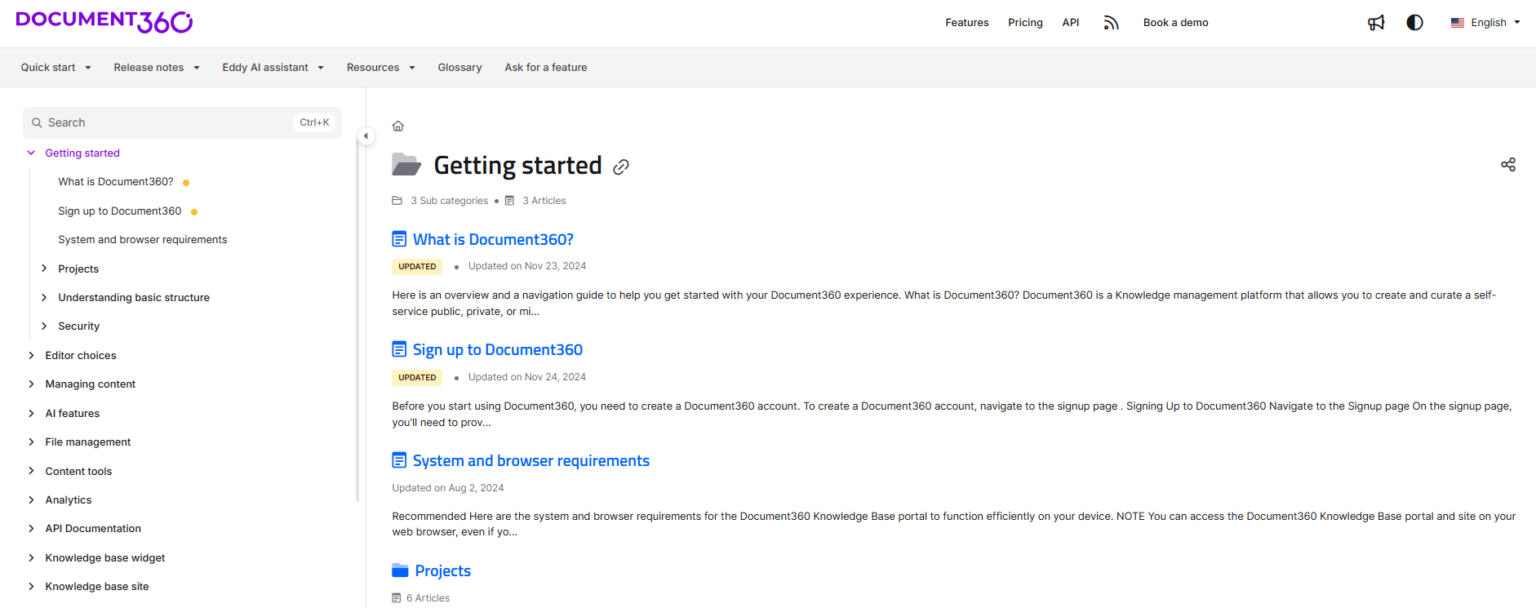Click the magnifier icon in the search bar
The width and height of the screenshot is (1536, 608).
[36, 122]
